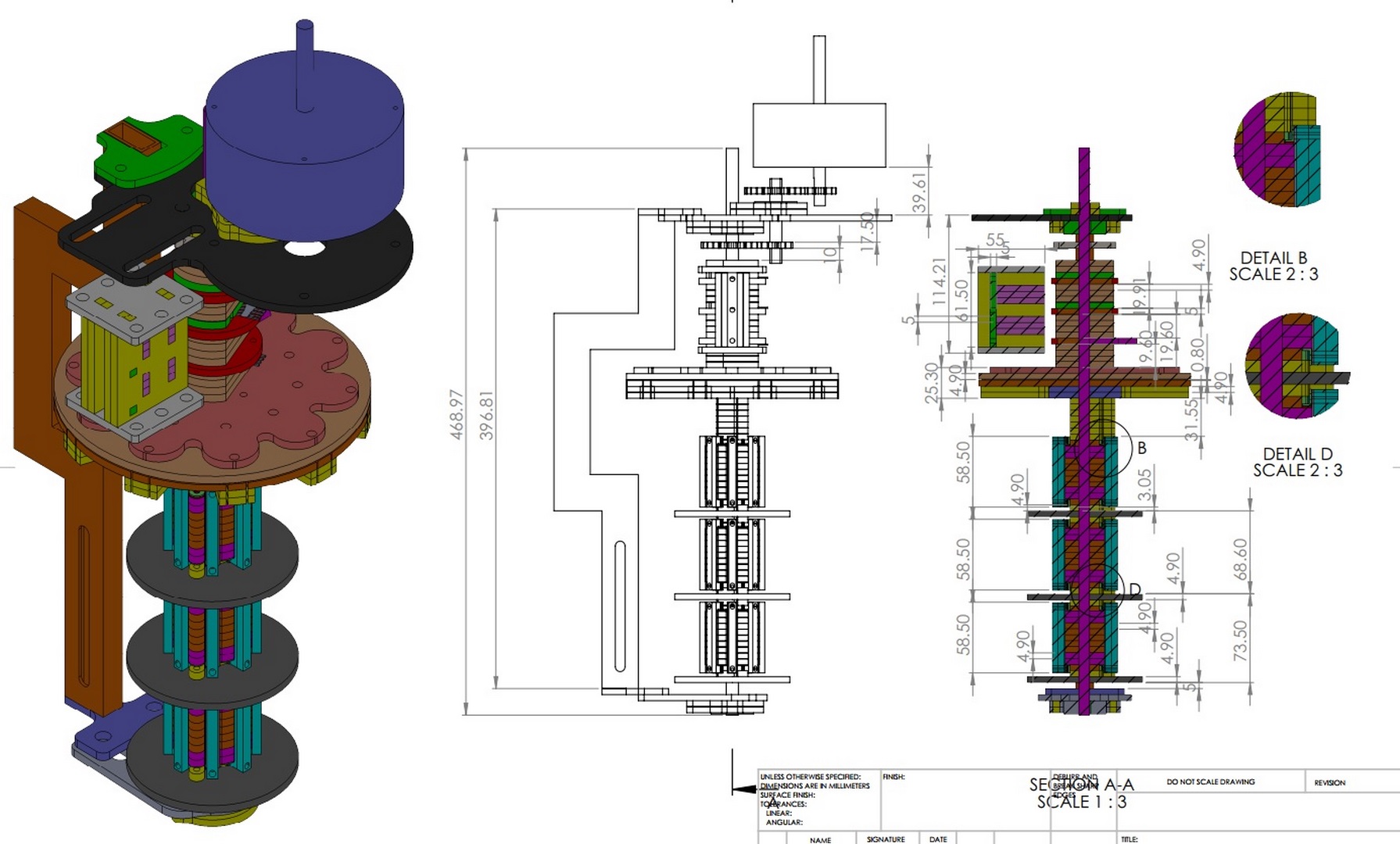Click the brown mounting bracket in the 3D view

pos(39,328)
